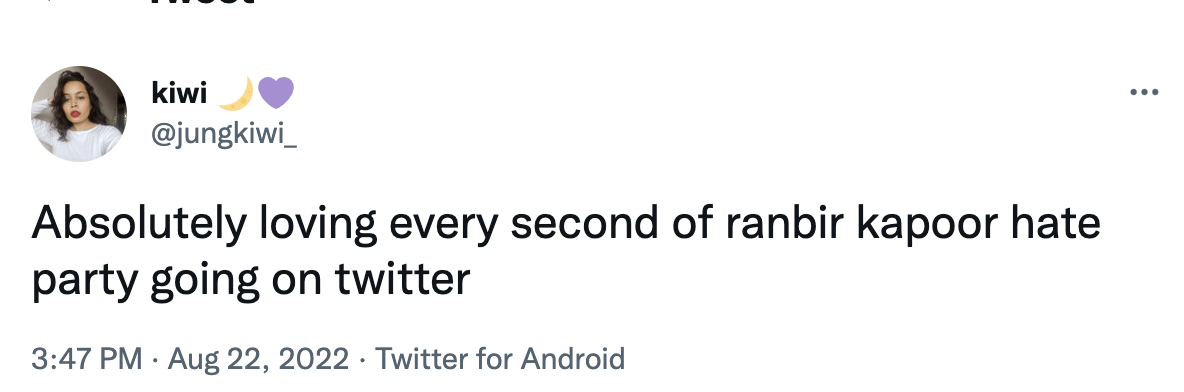
Task: Click the purple heart emoji beside kiwi
Action: [276, 93]
